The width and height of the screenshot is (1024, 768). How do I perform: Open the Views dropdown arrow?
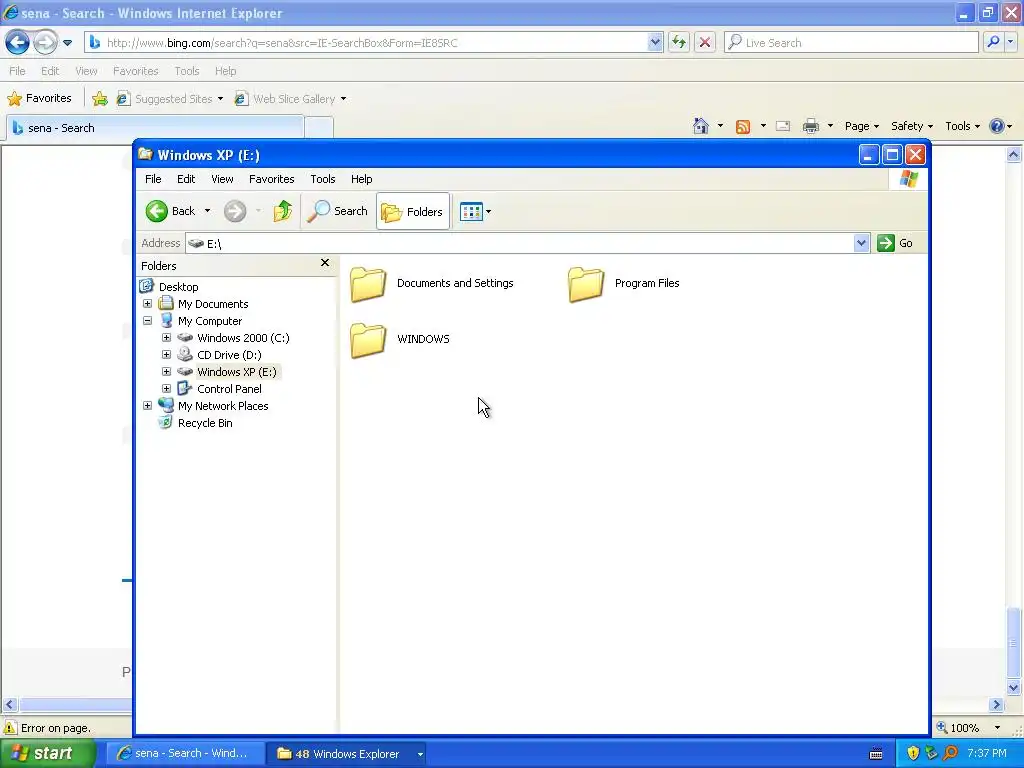pyautogui.click(x=488, y=212)
